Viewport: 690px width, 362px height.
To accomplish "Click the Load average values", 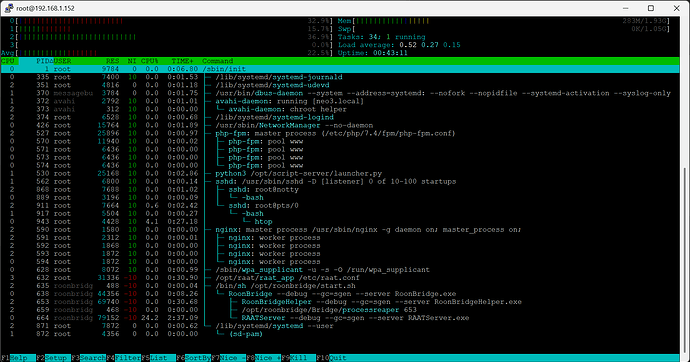I will point(430,45).
